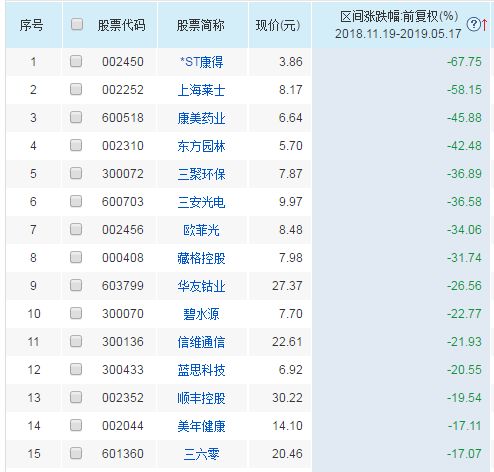The width and height of the screenshot is (494, 472).
Task: Select the change value -67.75
Action: pos(464,62)
